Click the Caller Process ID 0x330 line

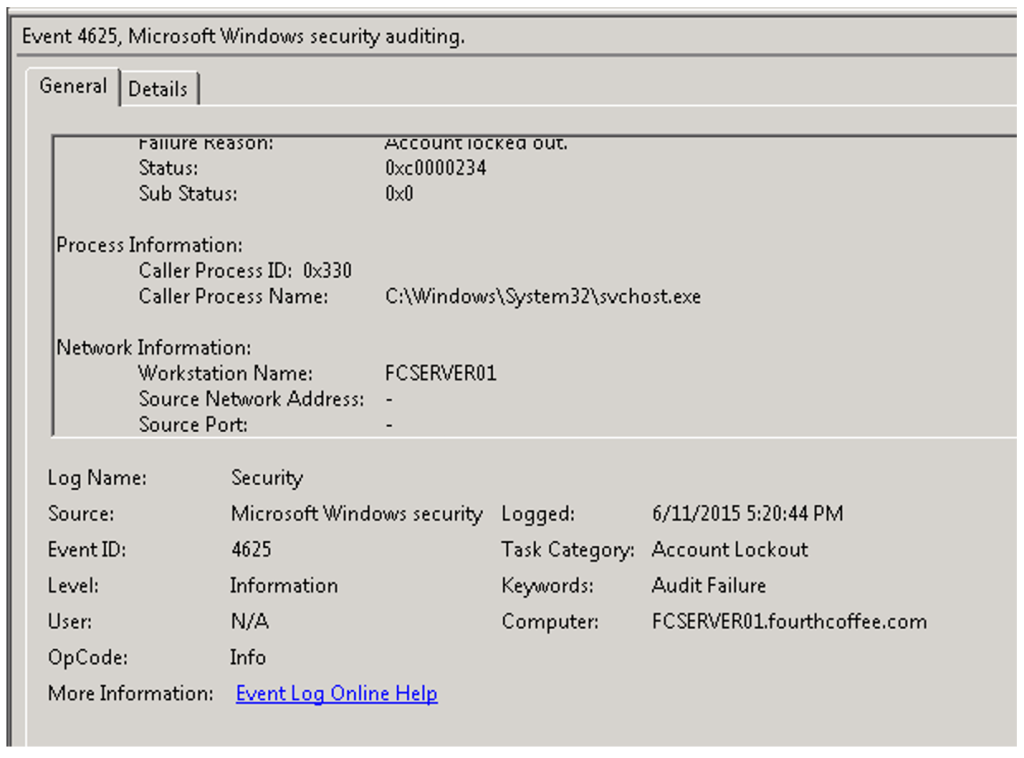tap(245, 271)
